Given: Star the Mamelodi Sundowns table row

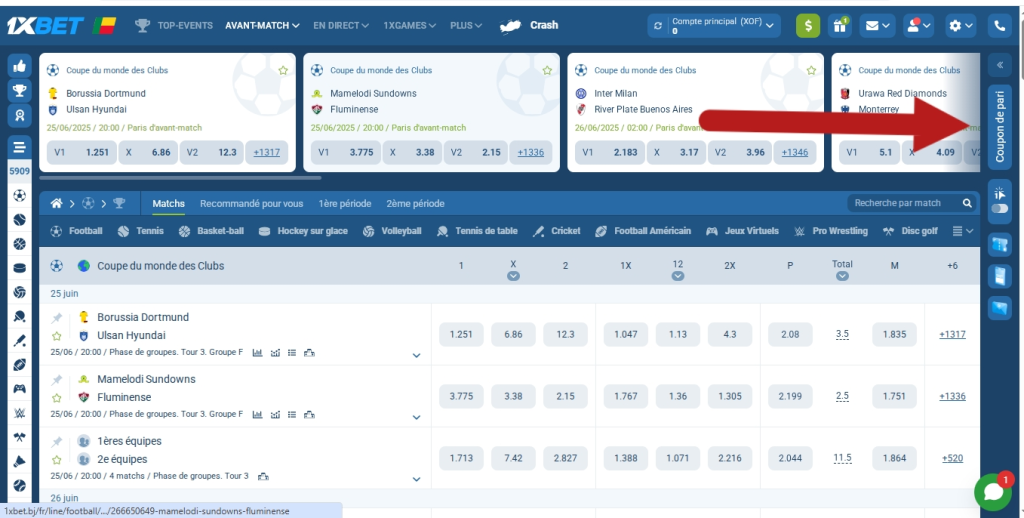Looking at the screenshot, I should [57, 397].
